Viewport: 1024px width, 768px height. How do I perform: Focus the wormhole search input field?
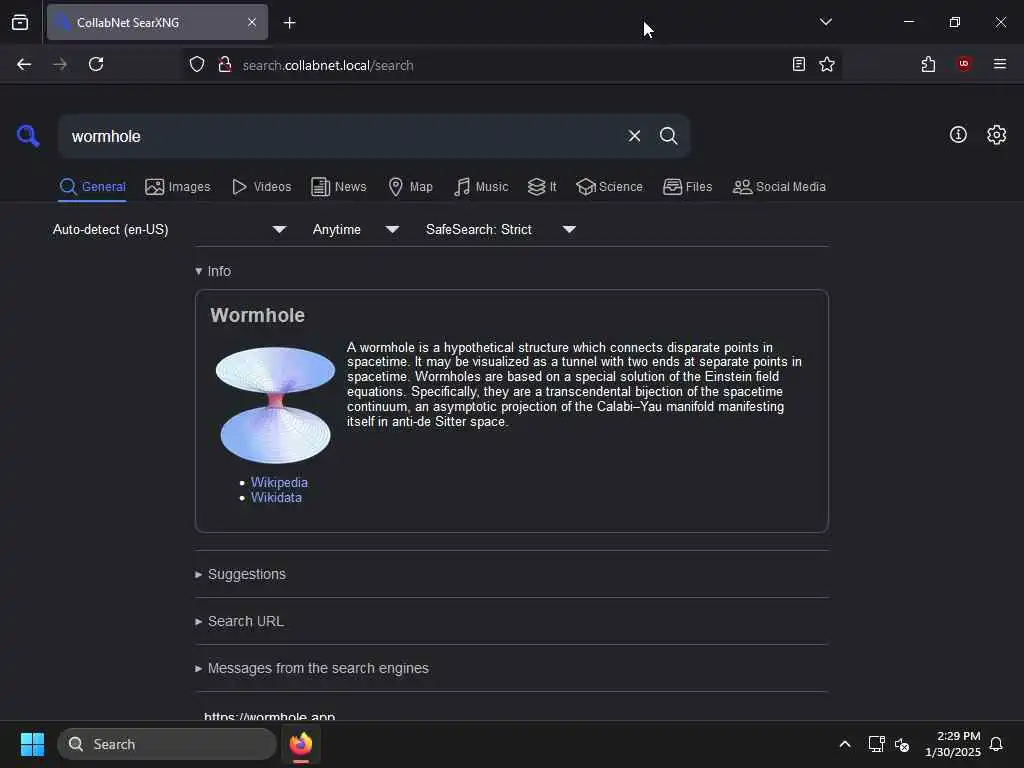[x=343, y=136]
